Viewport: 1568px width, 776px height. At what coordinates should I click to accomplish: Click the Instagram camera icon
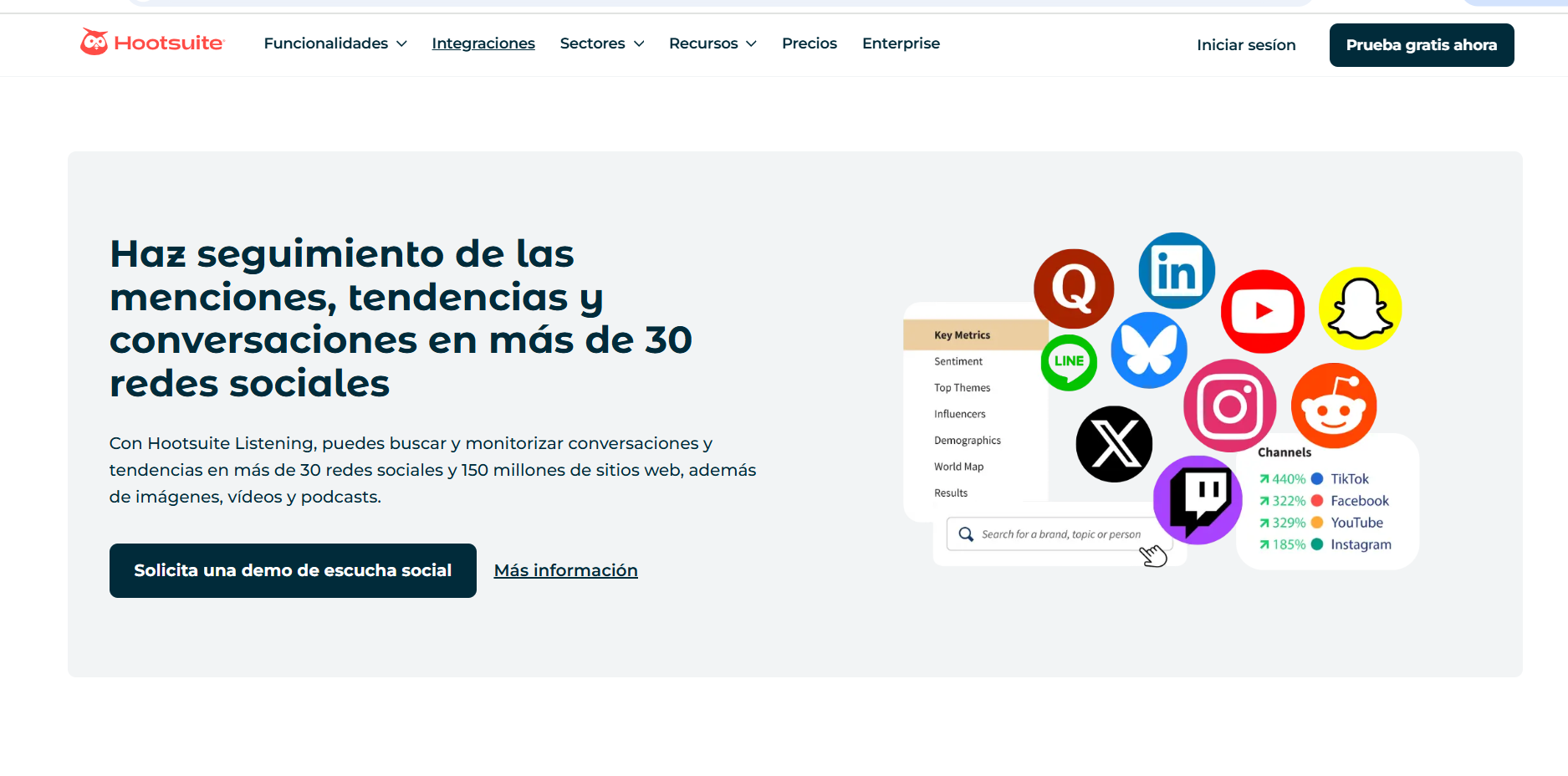(1229, 406)
